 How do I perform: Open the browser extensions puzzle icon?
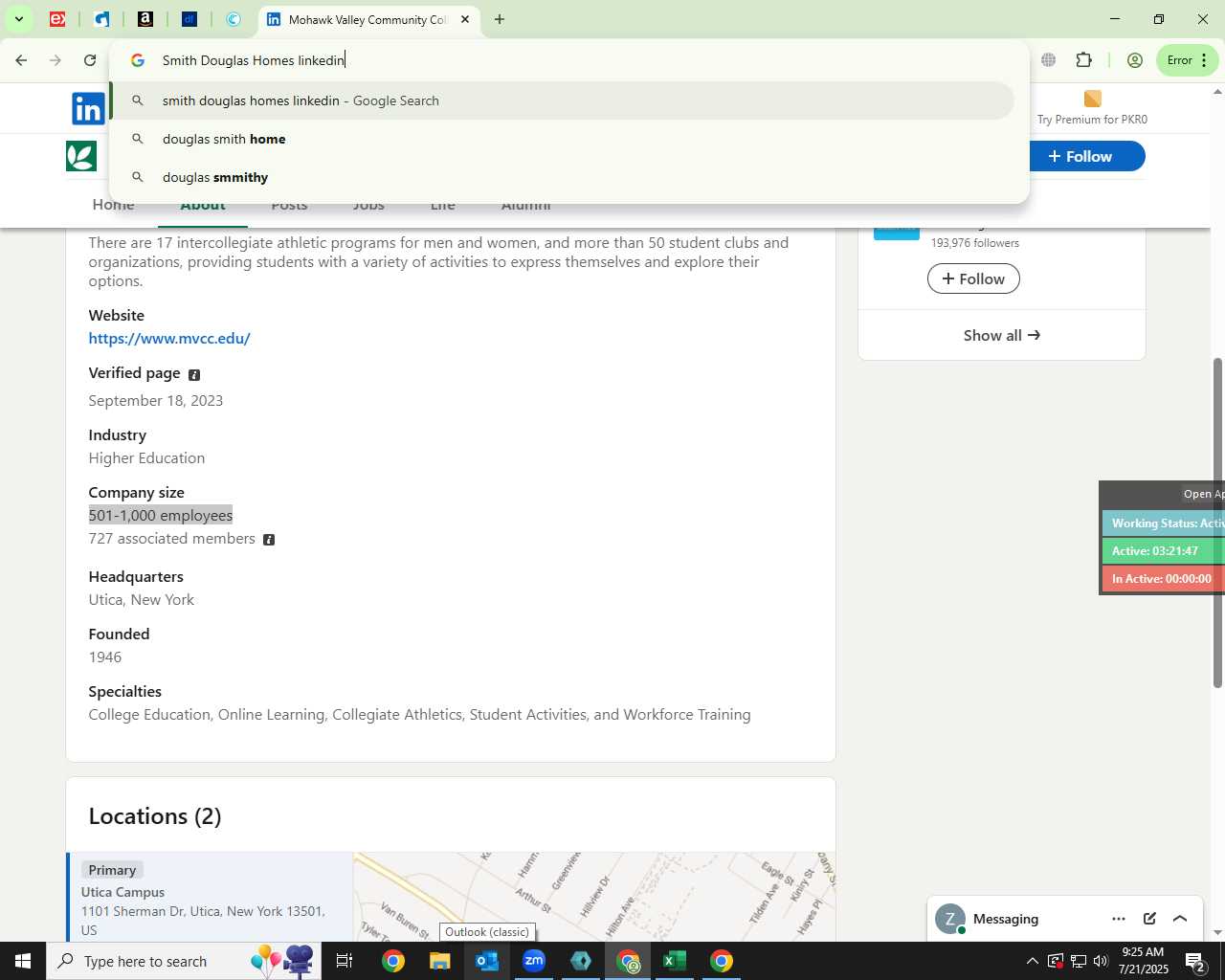pyautogui.click(x=1084, y=60)
